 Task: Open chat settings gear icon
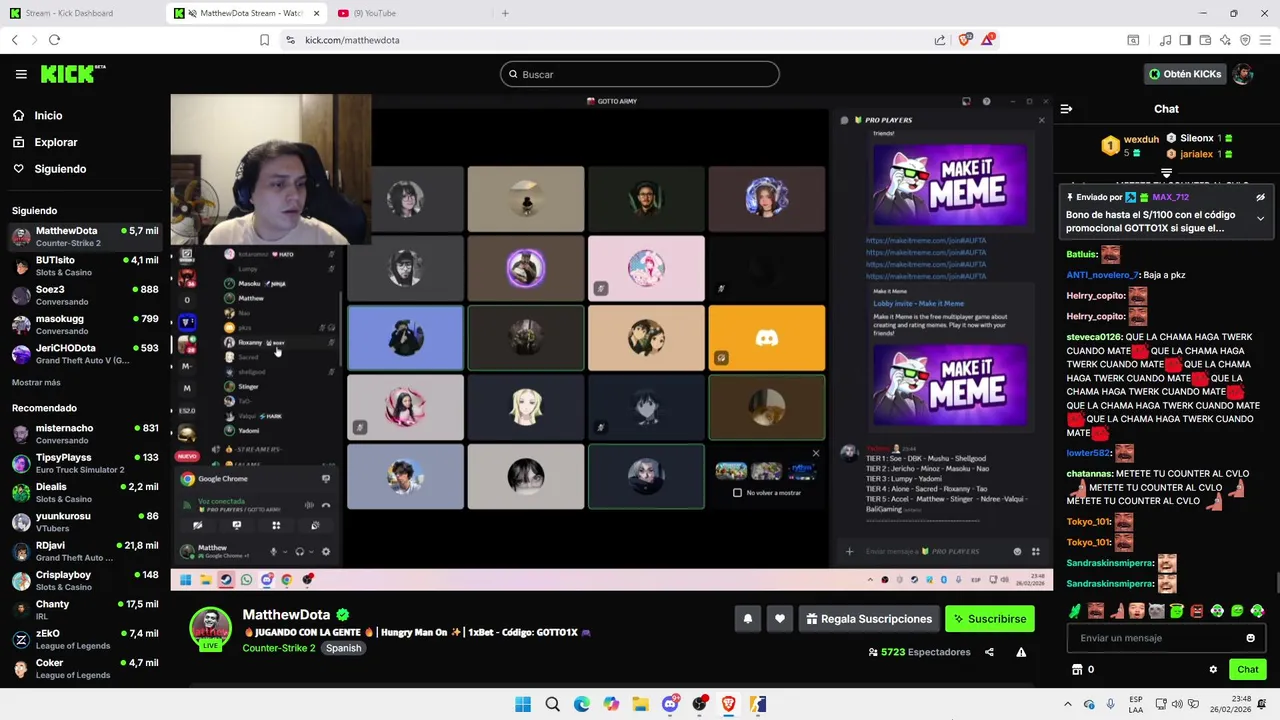1213,670
